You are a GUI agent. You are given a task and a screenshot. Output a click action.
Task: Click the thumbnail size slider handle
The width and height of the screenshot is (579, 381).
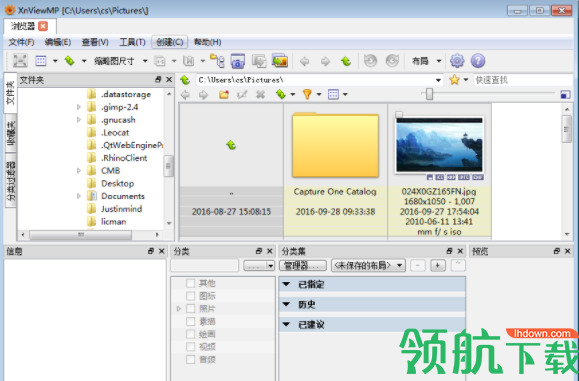[429, 94]
